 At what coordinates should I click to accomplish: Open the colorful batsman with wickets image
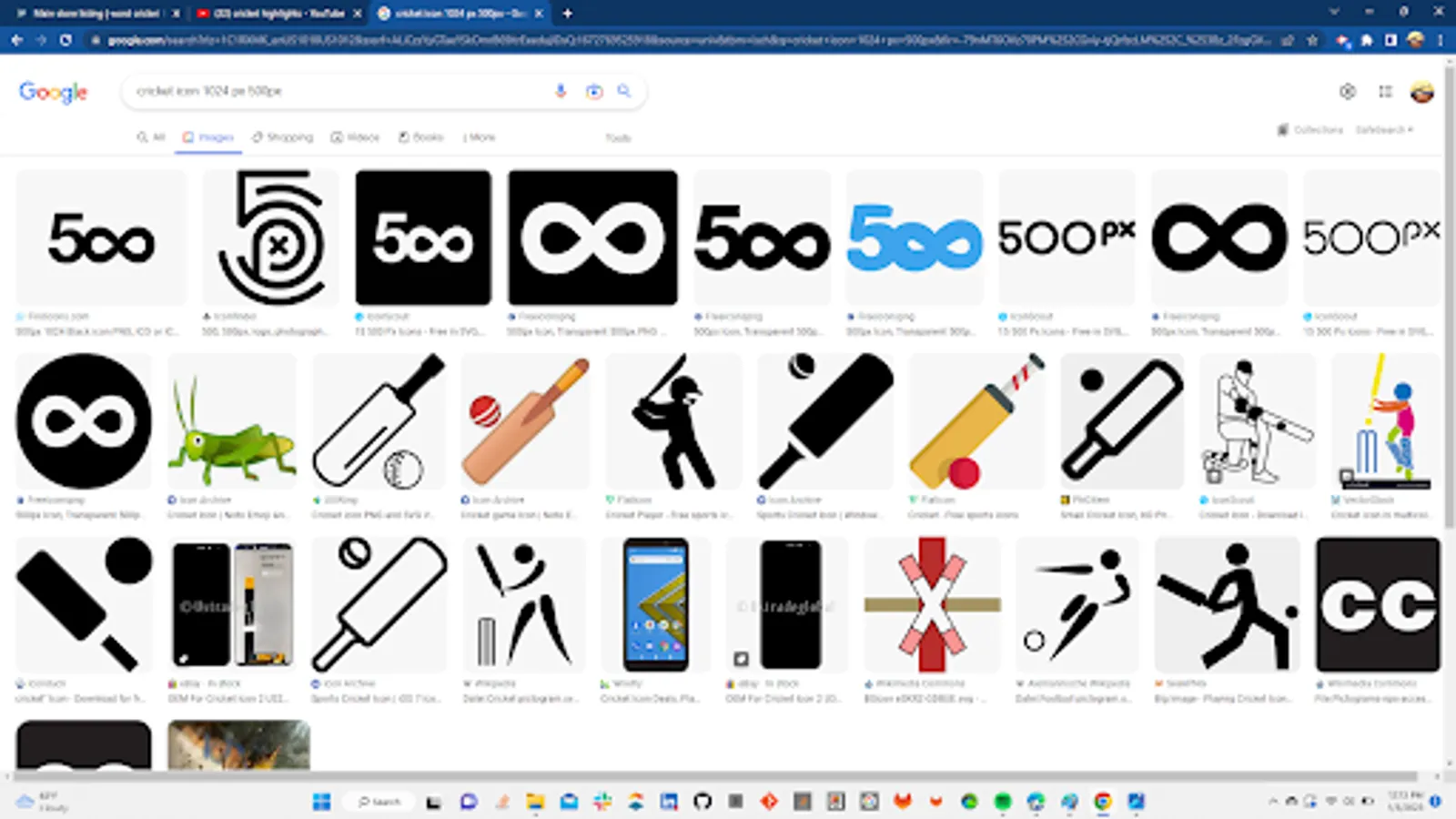tap(1385, 421)
